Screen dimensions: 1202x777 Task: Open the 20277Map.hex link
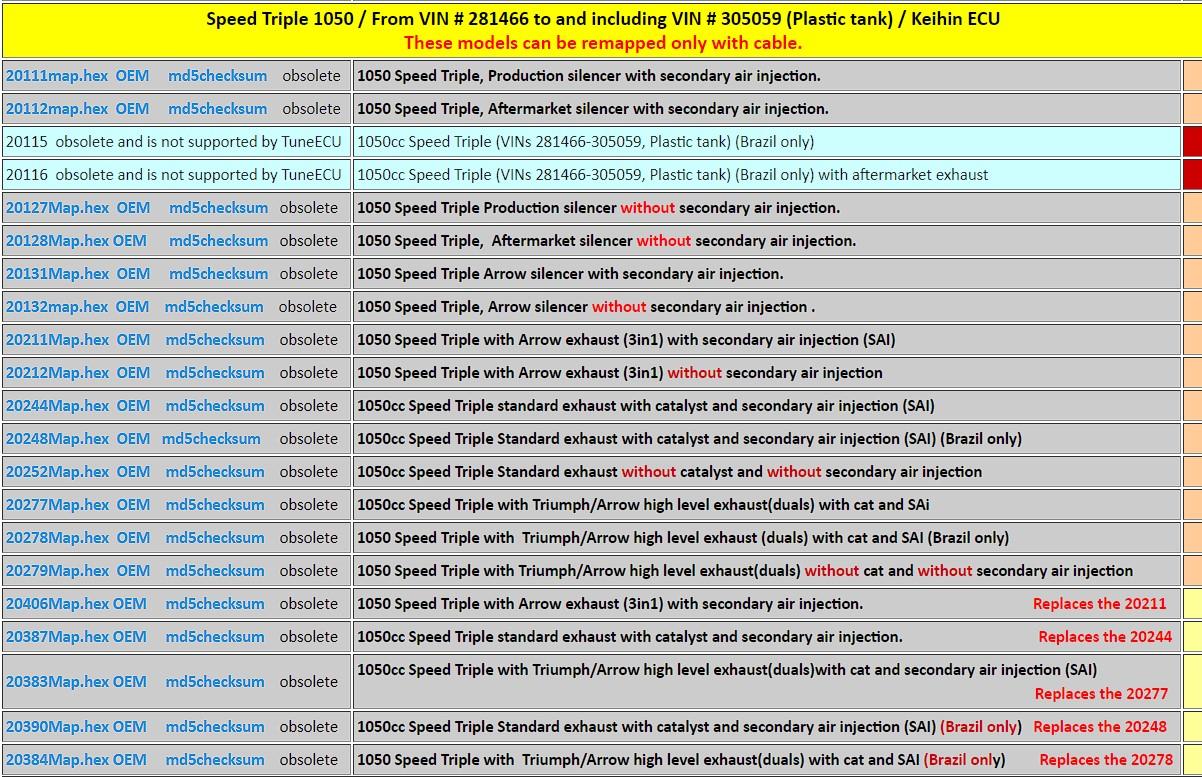tap(57, 504)
